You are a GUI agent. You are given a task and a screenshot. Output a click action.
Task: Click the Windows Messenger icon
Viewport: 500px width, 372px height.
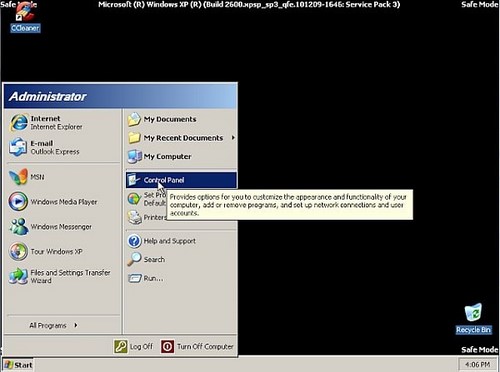19,227
